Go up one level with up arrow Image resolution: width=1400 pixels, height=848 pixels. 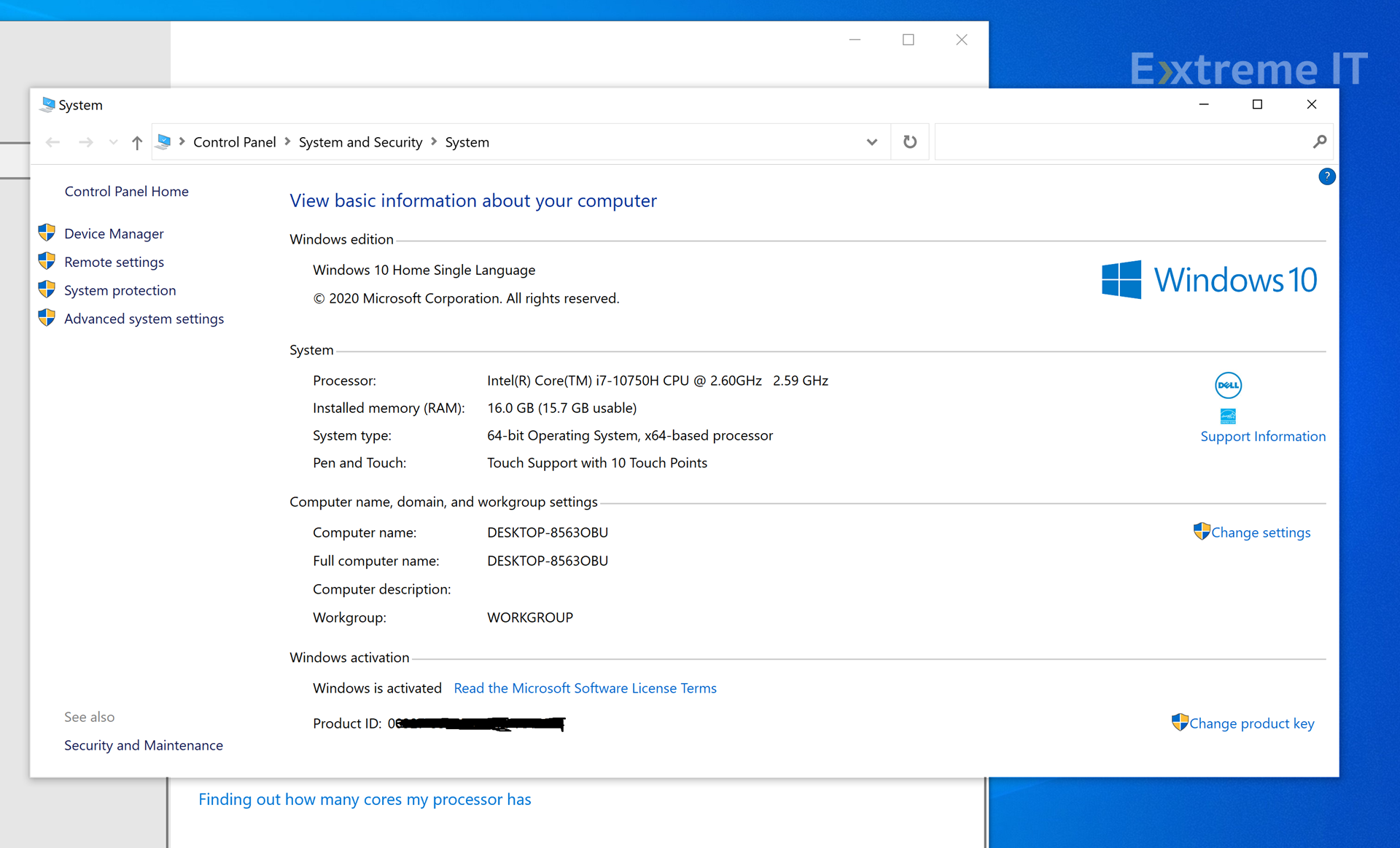coord(137,142)
